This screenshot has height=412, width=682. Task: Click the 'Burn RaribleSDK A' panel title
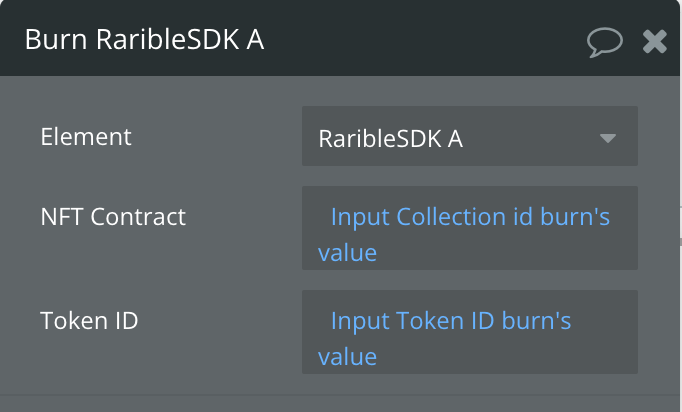pyautogui.click(x=144, y=40)
